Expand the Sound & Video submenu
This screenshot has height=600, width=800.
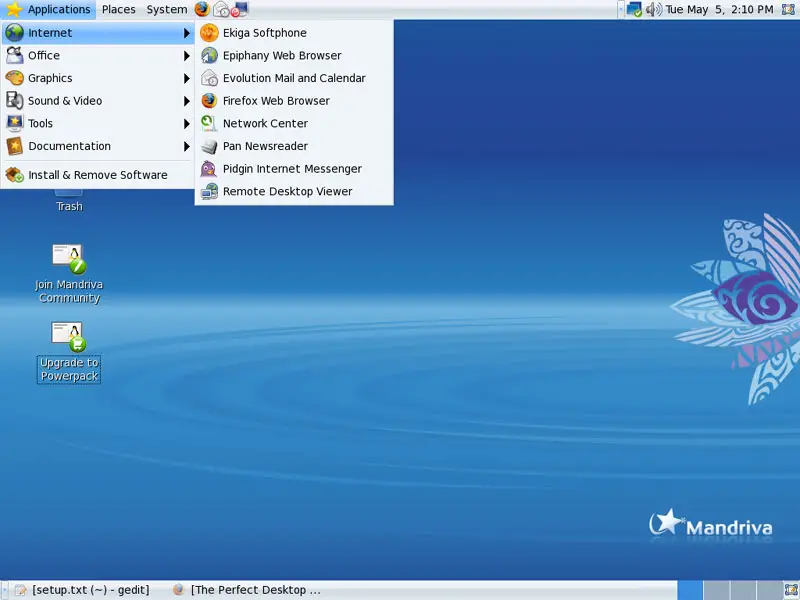97,101
